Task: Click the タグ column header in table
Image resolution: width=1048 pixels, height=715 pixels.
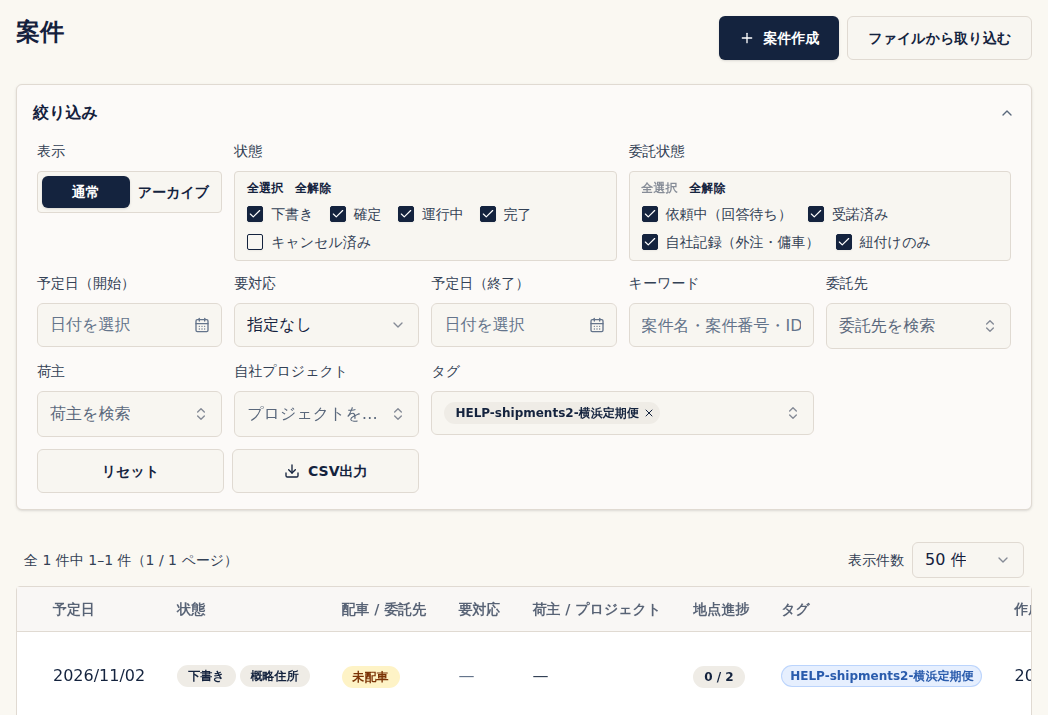Action: [795, 609]
